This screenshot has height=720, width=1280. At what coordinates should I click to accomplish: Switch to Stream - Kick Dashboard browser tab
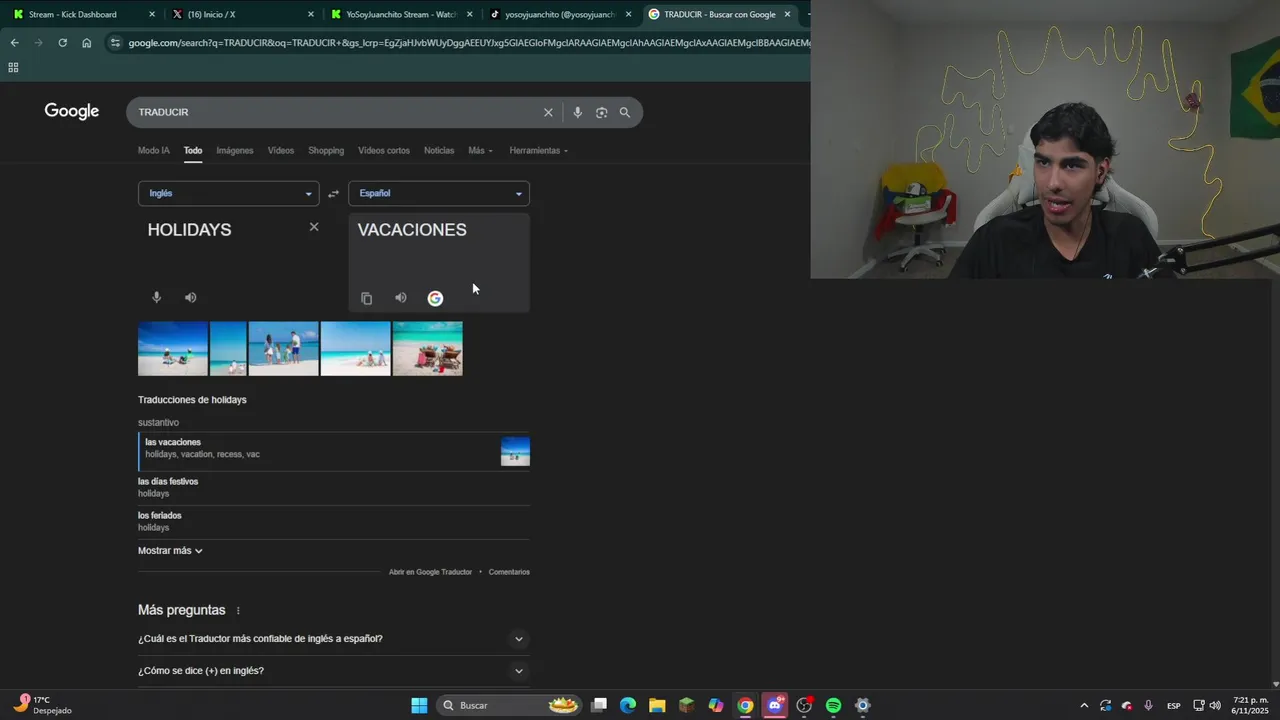82,14
